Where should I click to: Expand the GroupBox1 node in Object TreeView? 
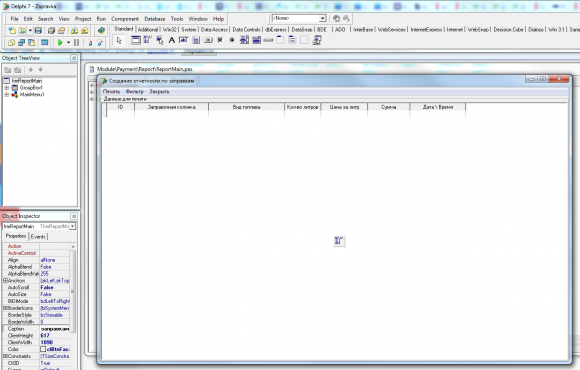tap(7, 88)
